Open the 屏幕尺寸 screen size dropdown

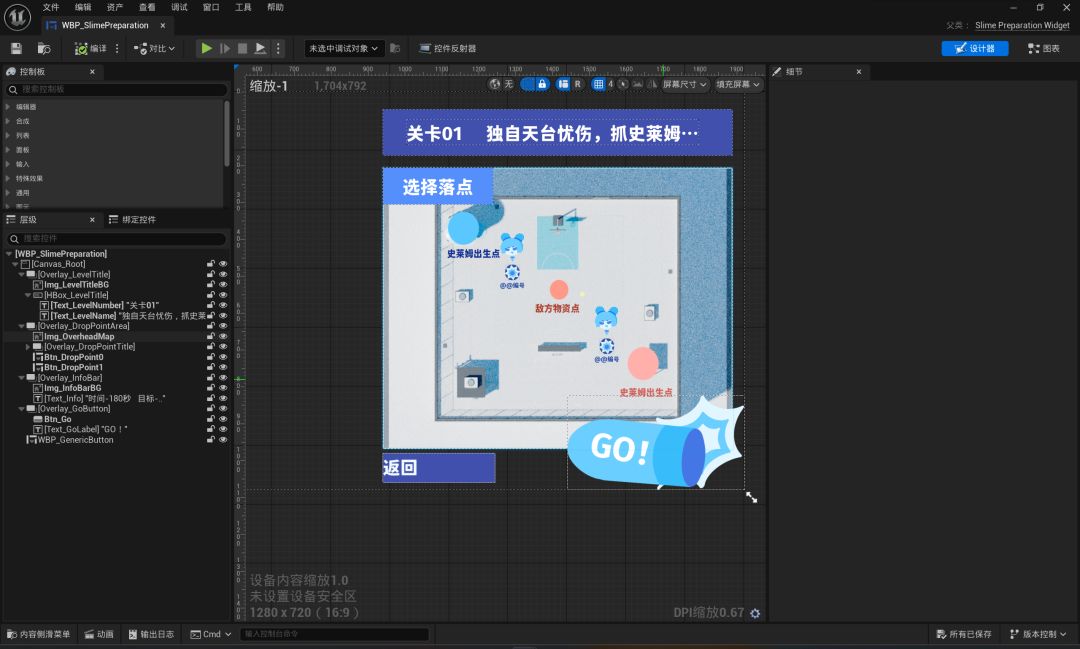[x=685, y=84]
